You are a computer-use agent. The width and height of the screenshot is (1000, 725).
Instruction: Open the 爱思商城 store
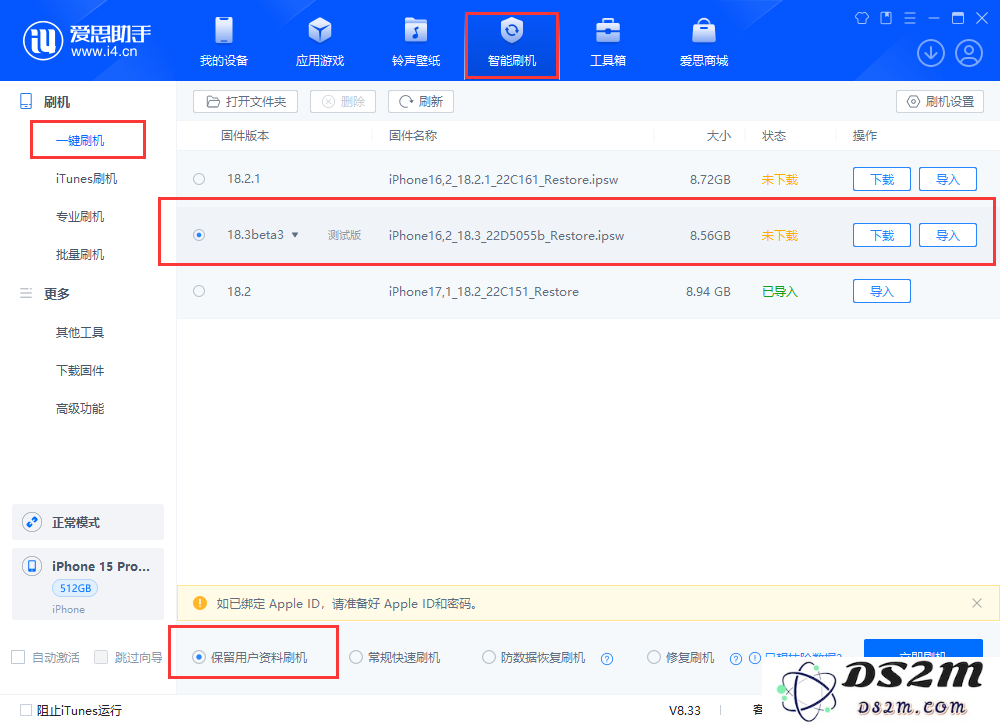coord(704,43)
